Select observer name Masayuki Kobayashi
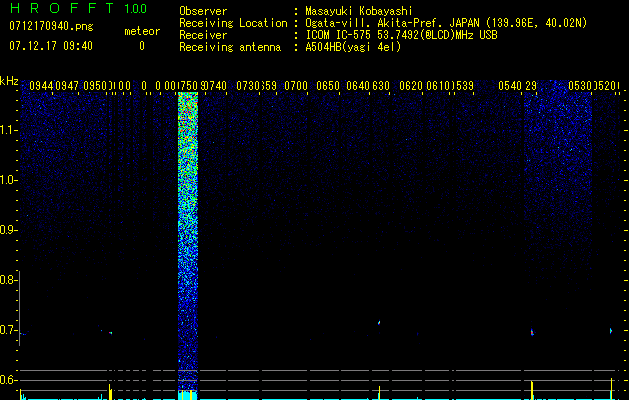 [359, 11]
